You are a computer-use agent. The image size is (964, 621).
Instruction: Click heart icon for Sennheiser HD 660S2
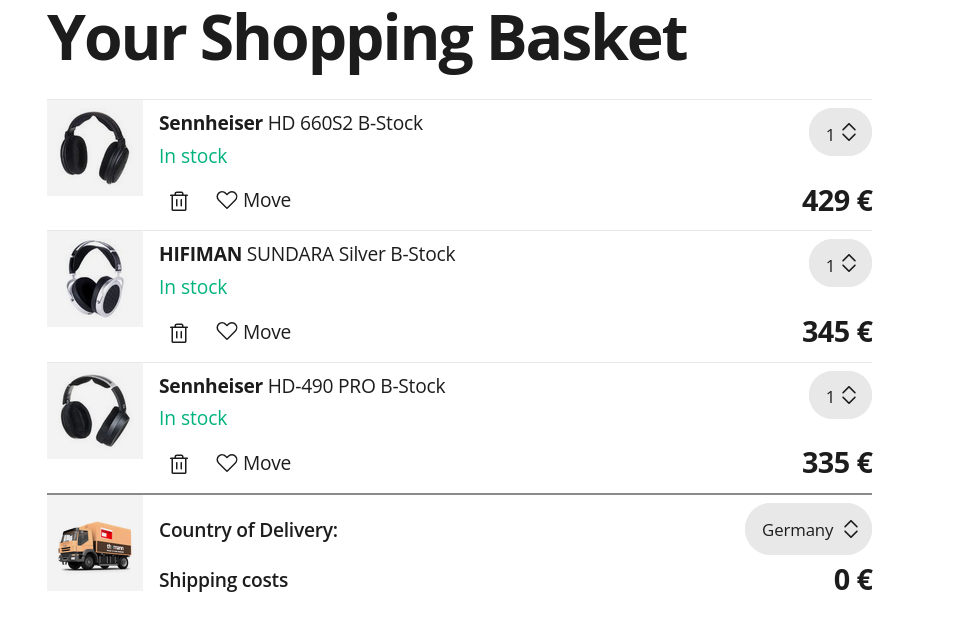point(227,200)
